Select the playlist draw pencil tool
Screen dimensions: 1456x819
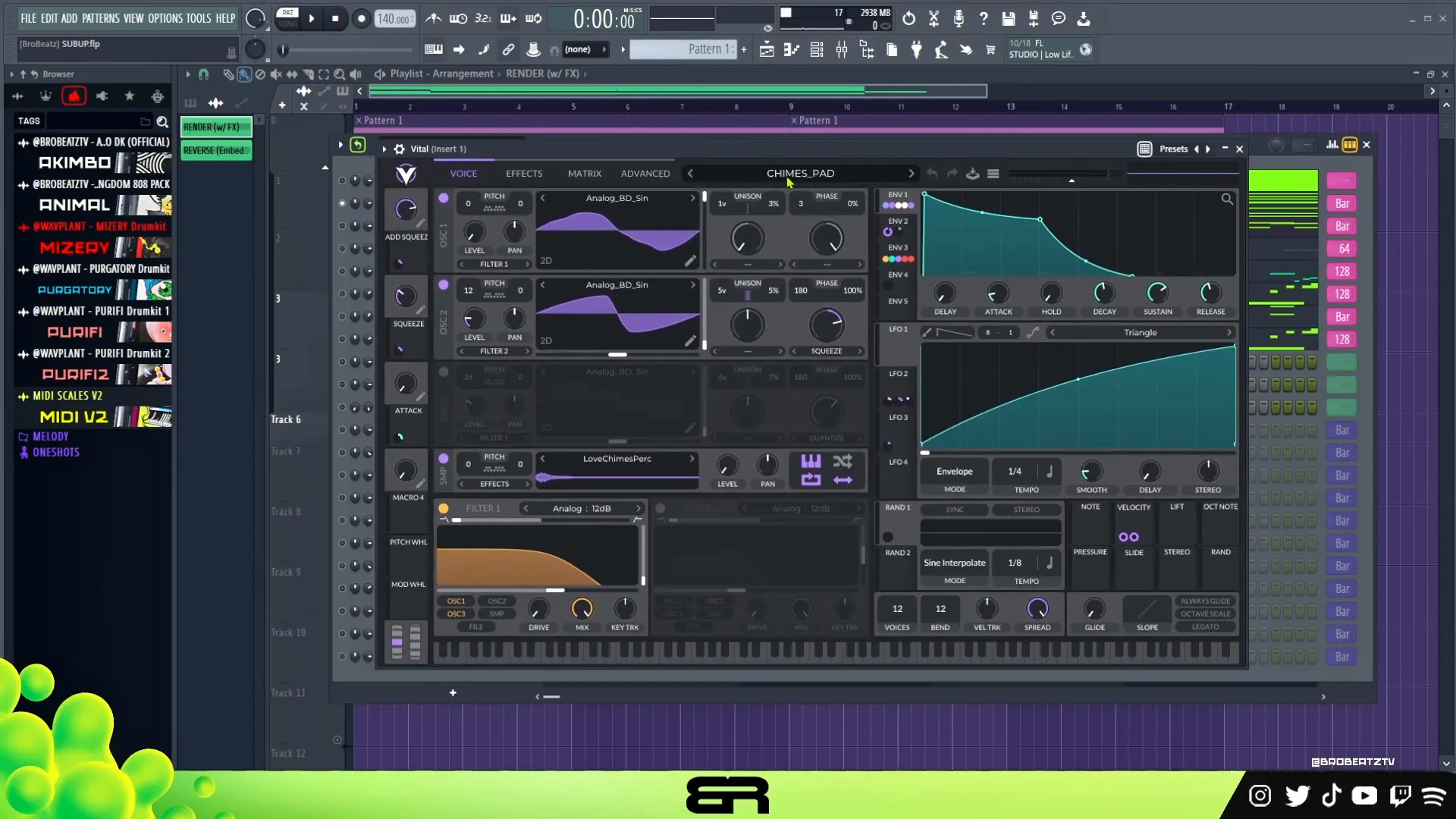click(227, 74)
